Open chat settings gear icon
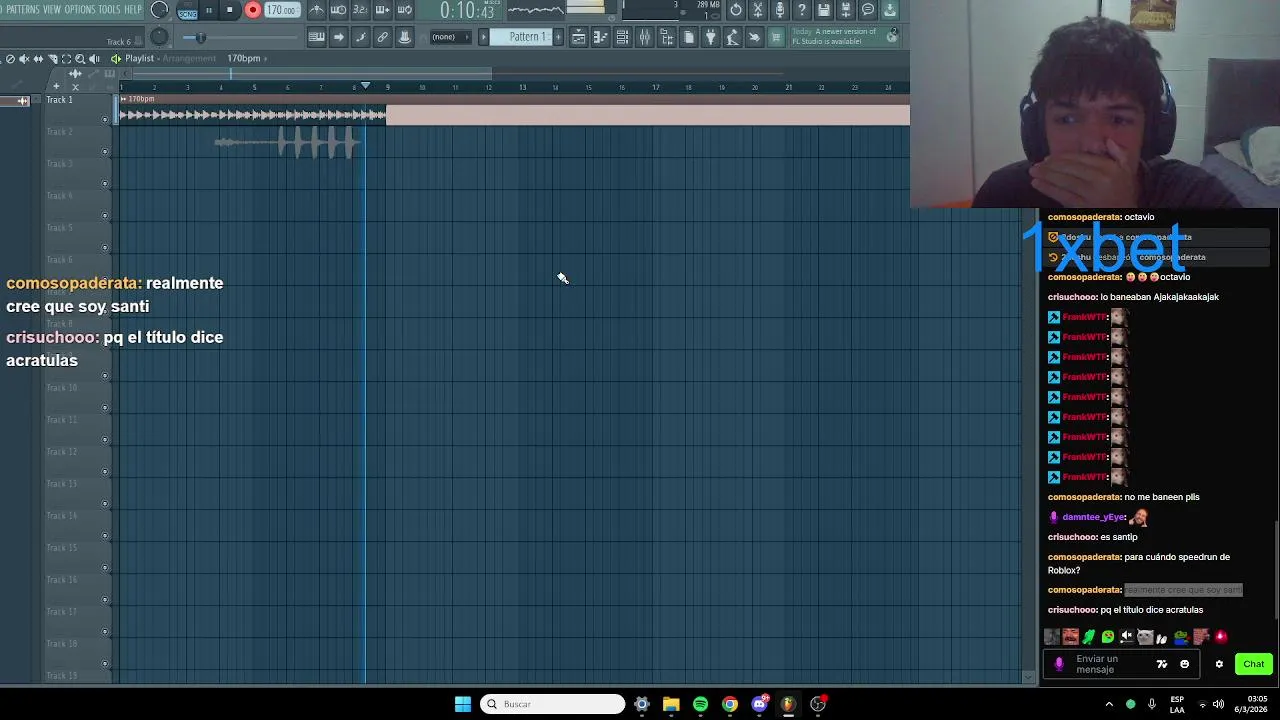This screenshot has height=720, width=1280. point(1219,664)
